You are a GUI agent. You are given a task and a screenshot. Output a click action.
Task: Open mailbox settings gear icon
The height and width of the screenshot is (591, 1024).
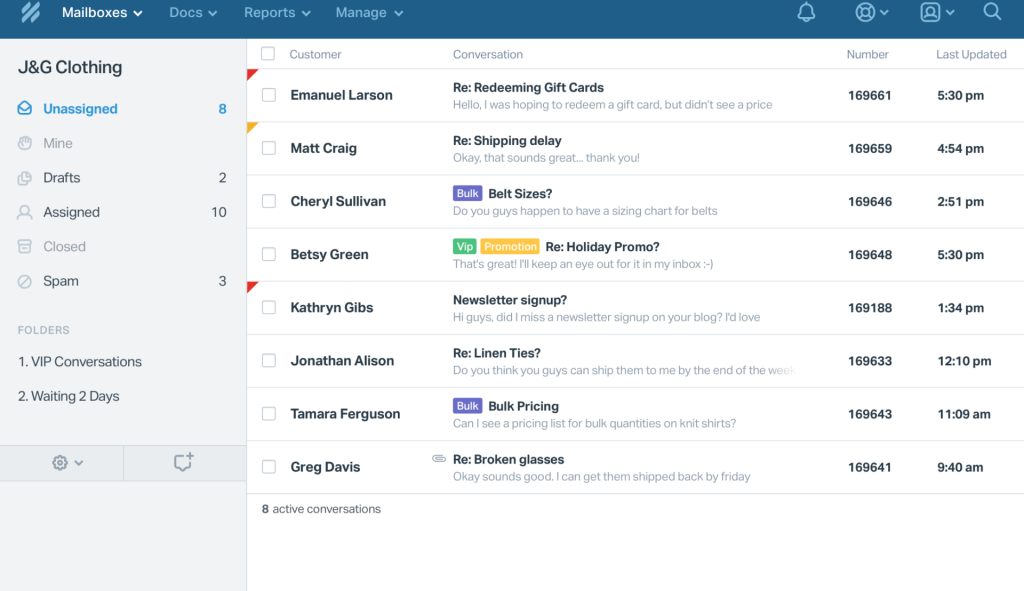coord(60,463)
